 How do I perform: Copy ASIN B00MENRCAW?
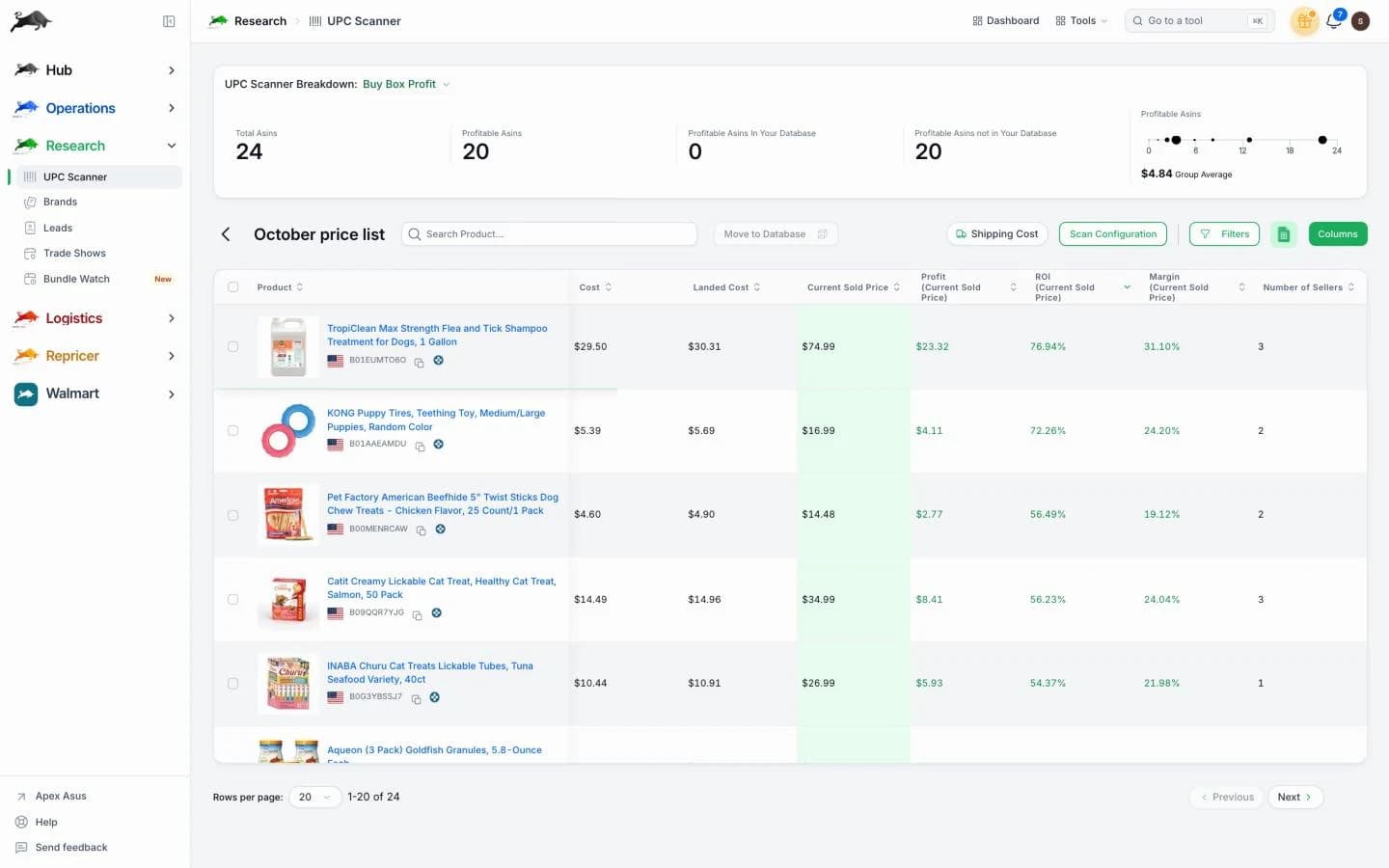[421, 530]
